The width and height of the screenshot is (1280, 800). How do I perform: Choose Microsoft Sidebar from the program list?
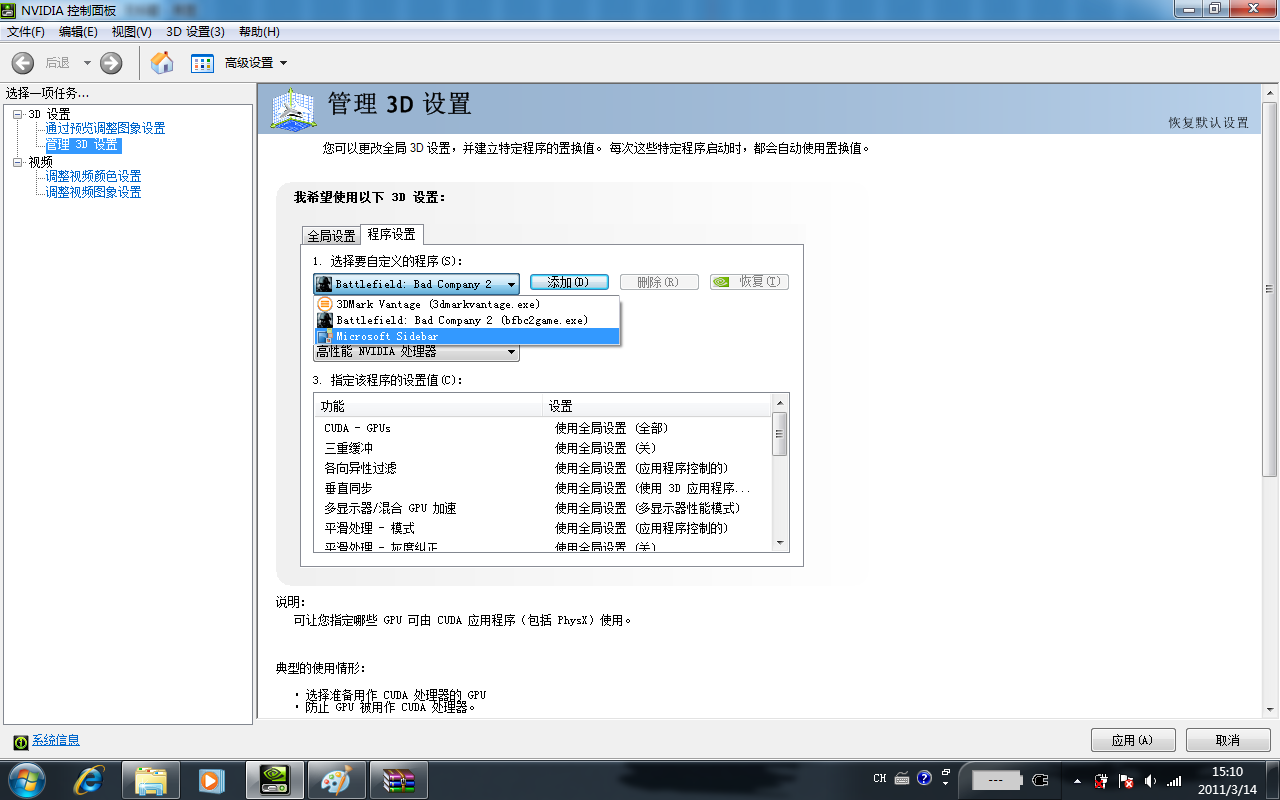pos(467,336)
